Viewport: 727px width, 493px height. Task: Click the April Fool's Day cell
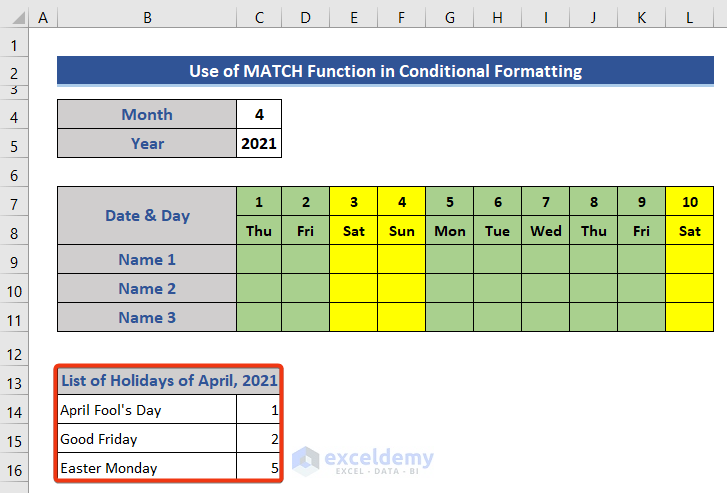(x=147, y=410)
